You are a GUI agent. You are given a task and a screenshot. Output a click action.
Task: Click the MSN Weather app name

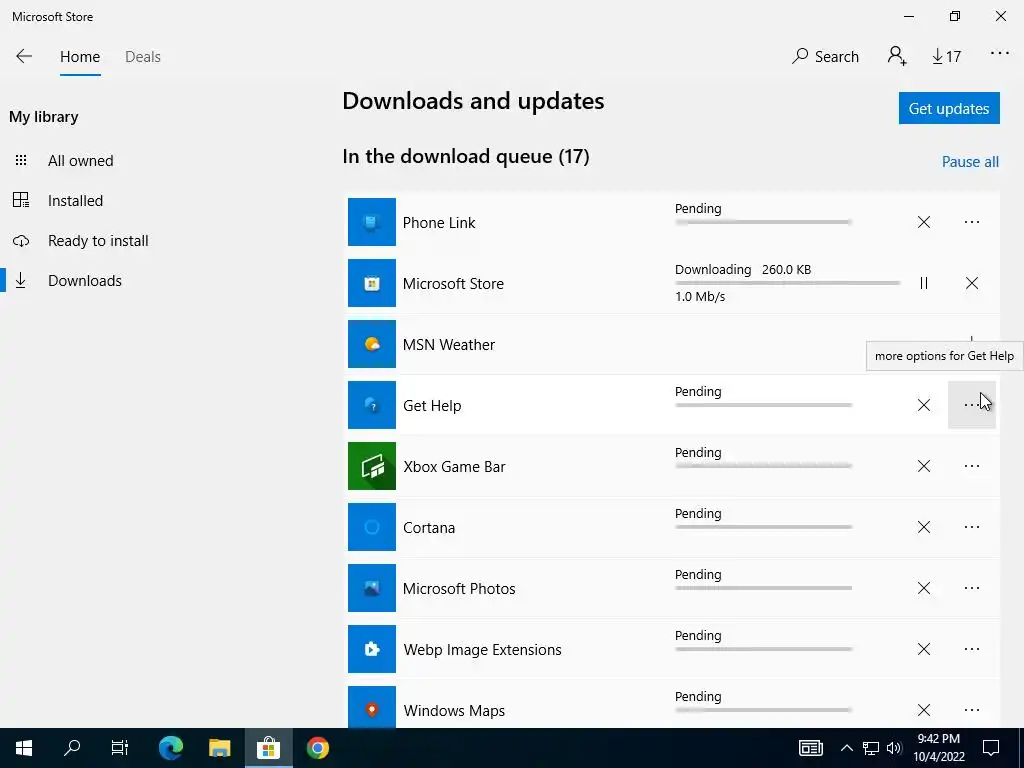tap(449, 345)
